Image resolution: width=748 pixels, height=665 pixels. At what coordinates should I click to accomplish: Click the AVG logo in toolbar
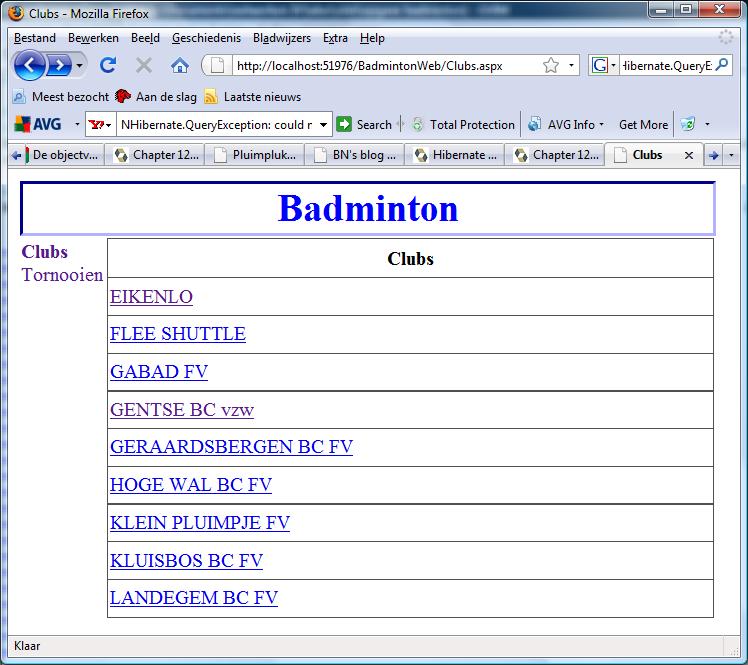coord(38,125)
